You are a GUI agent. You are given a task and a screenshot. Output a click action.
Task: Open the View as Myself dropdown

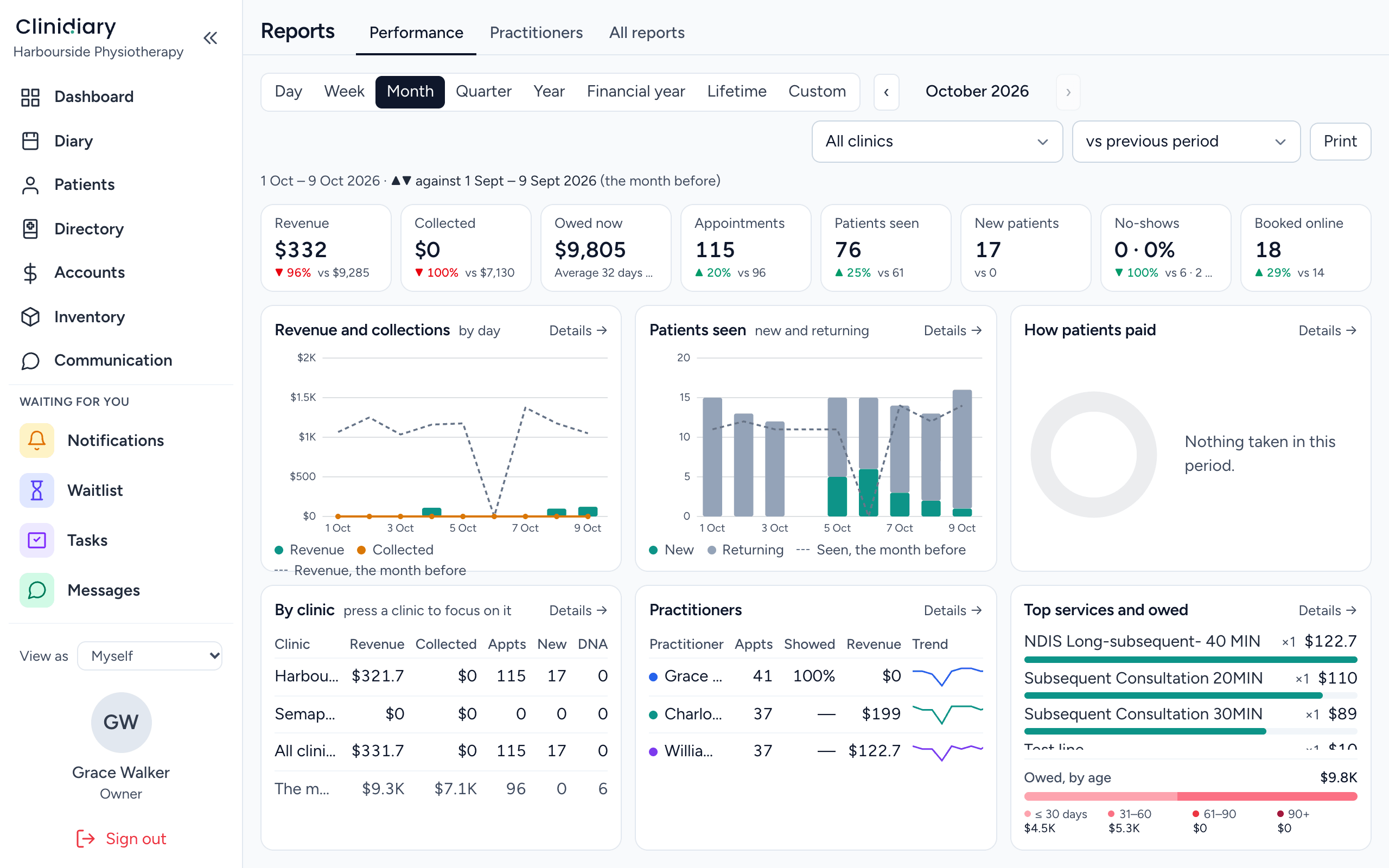(x=150, y=655)
